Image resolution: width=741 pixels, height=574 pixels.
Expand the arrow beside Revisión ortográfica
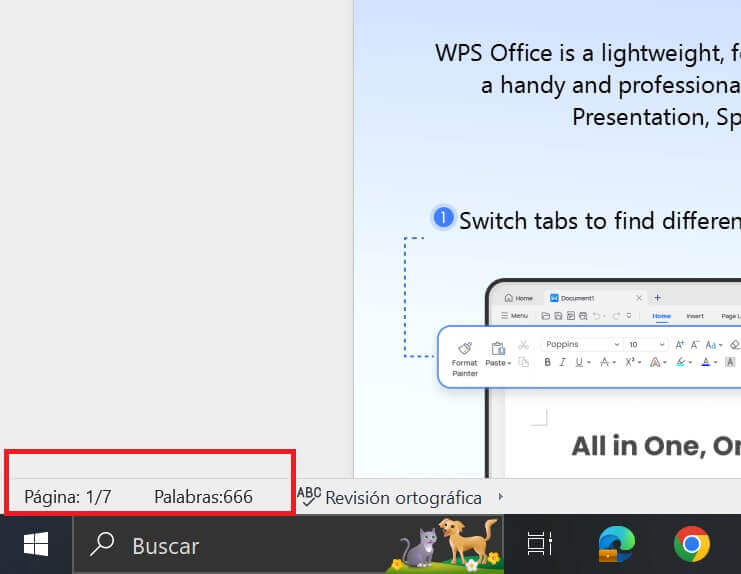coord(500,497)
